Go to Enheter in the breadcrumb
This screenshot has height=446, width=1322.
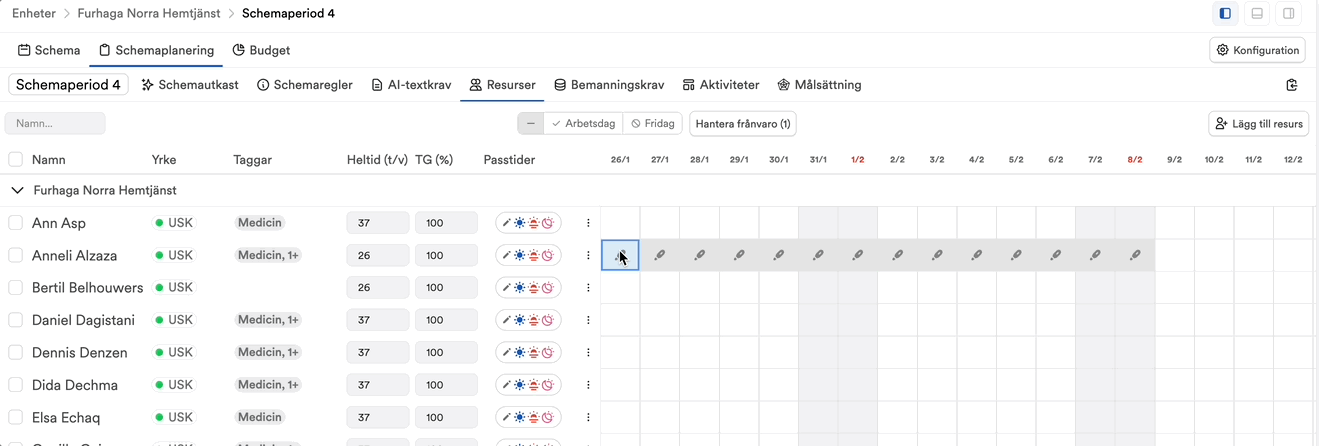click(34, 14)
